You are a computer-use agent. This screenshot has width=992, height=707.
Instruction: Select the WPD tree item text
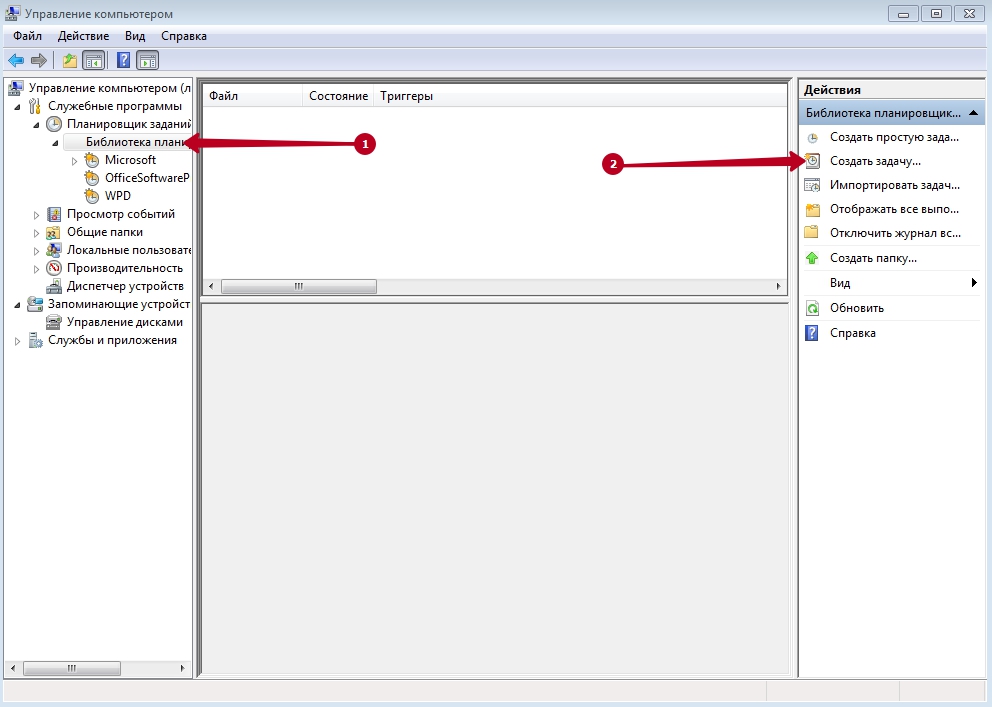(x=118, y=196)
